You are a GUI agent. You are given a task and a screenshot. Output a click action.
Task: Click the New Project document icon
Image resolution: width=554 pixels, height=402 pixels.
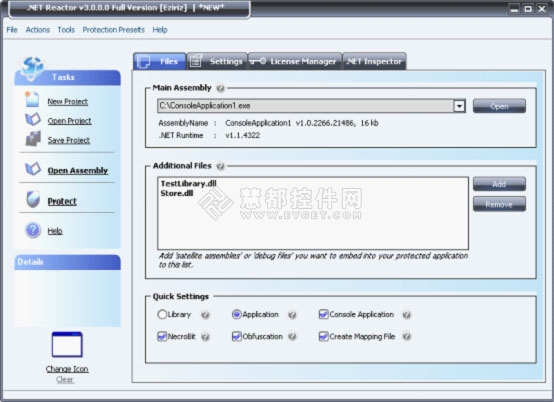(32, 100)
